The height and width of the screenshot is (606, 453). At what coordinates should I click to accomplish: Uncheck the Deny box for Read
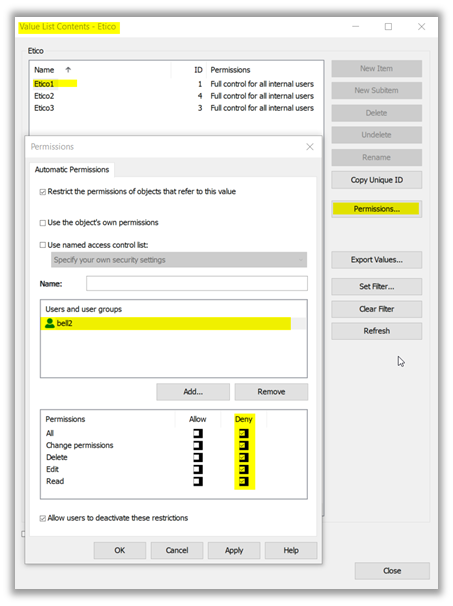[x=244, y=481]
